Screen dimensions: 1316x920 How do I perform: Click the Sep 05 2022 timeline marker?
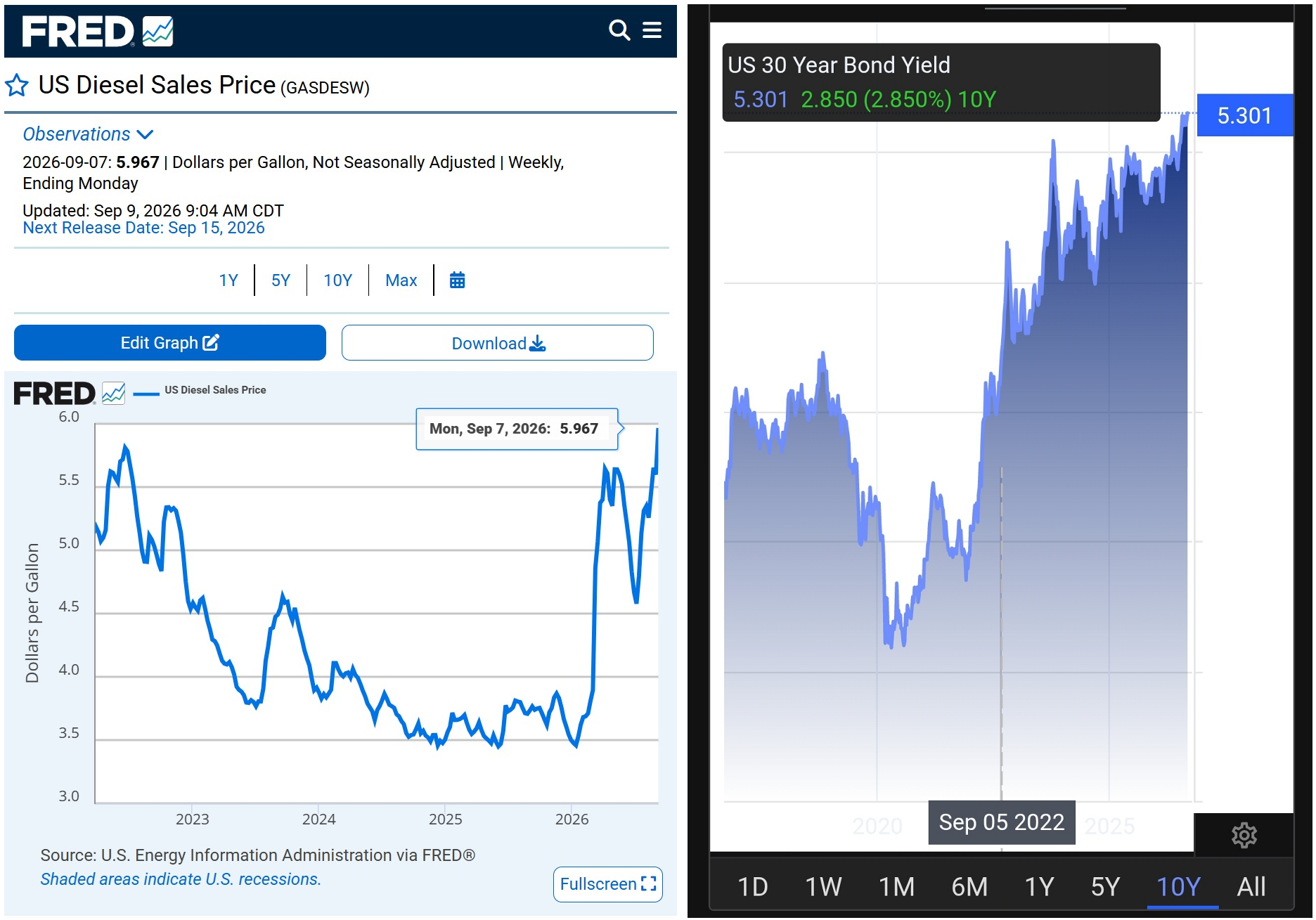[x=1002, y=822]
